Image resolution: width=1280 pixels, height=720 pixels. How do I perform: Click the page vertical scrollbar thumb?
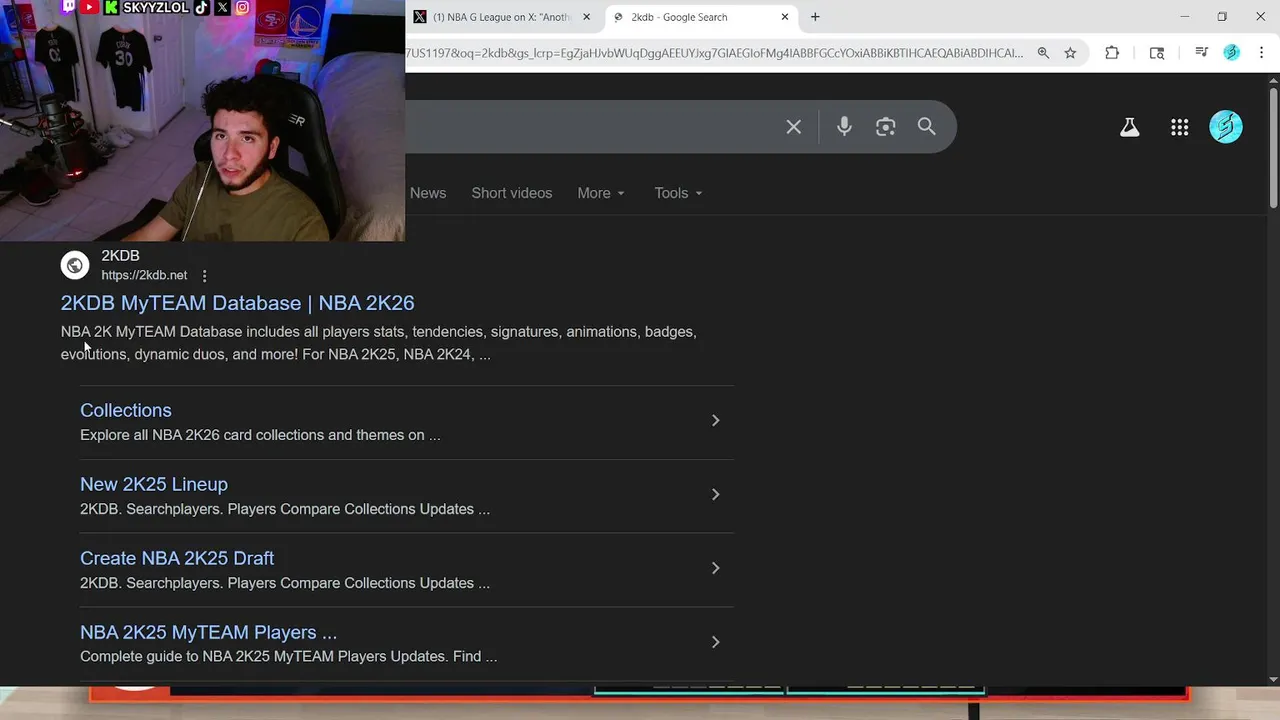[x=1273, y=149]
